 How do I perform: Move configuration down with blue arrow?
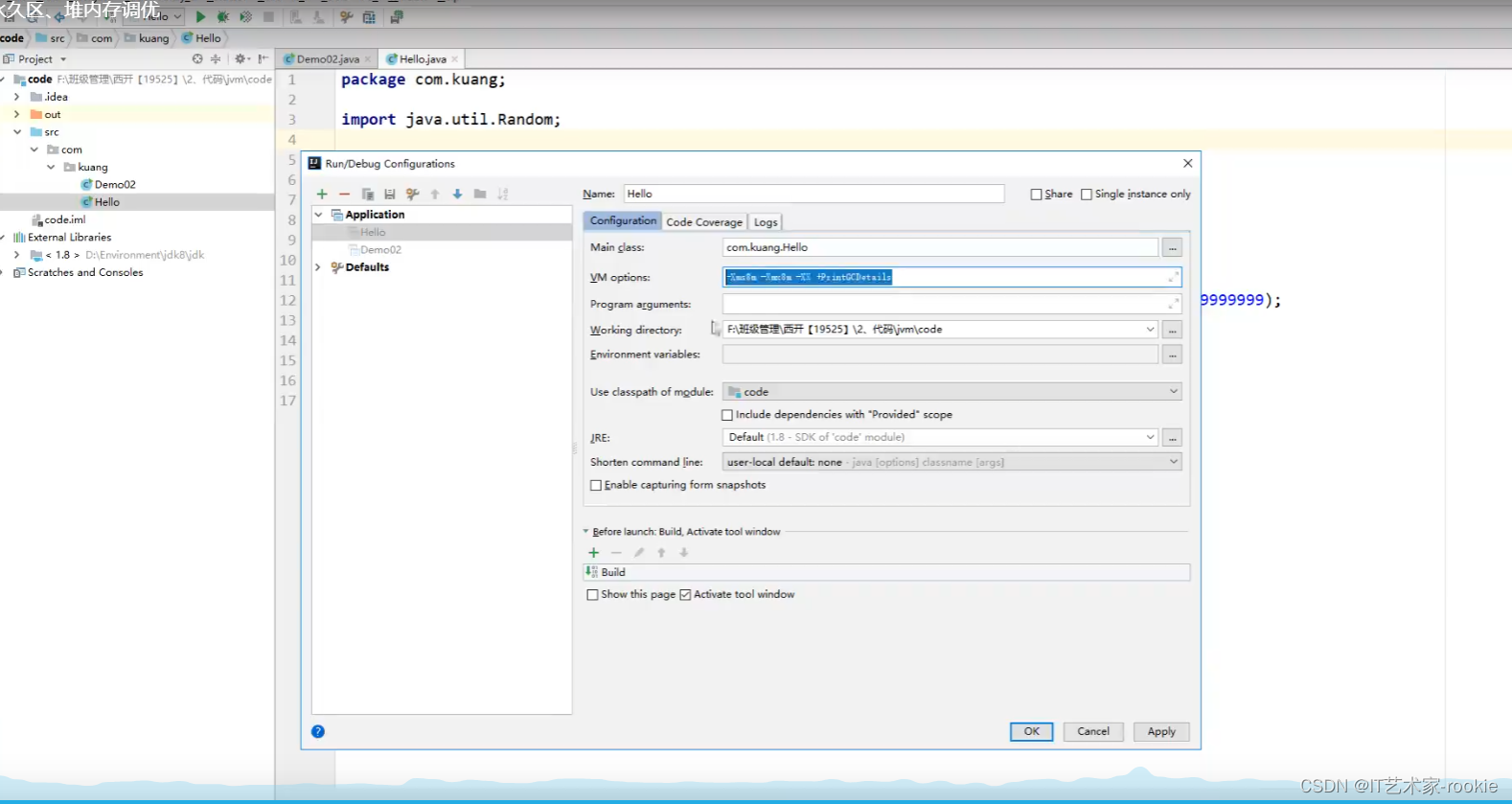[x=457, y=195]
